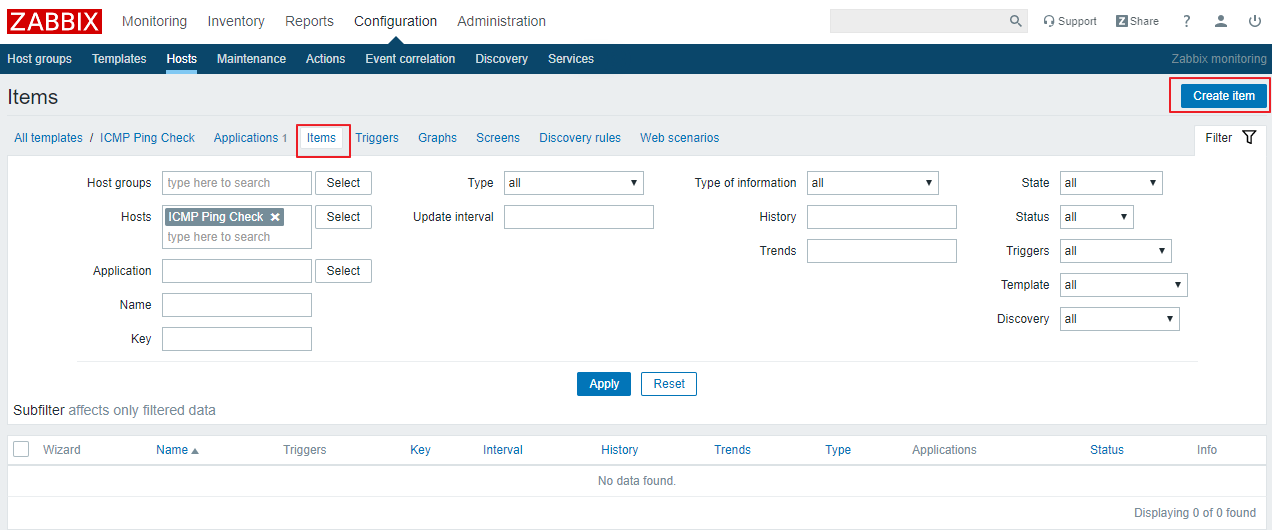Open the Template filter dropdown
1272x530 pixels.
tap(1124, 285)
